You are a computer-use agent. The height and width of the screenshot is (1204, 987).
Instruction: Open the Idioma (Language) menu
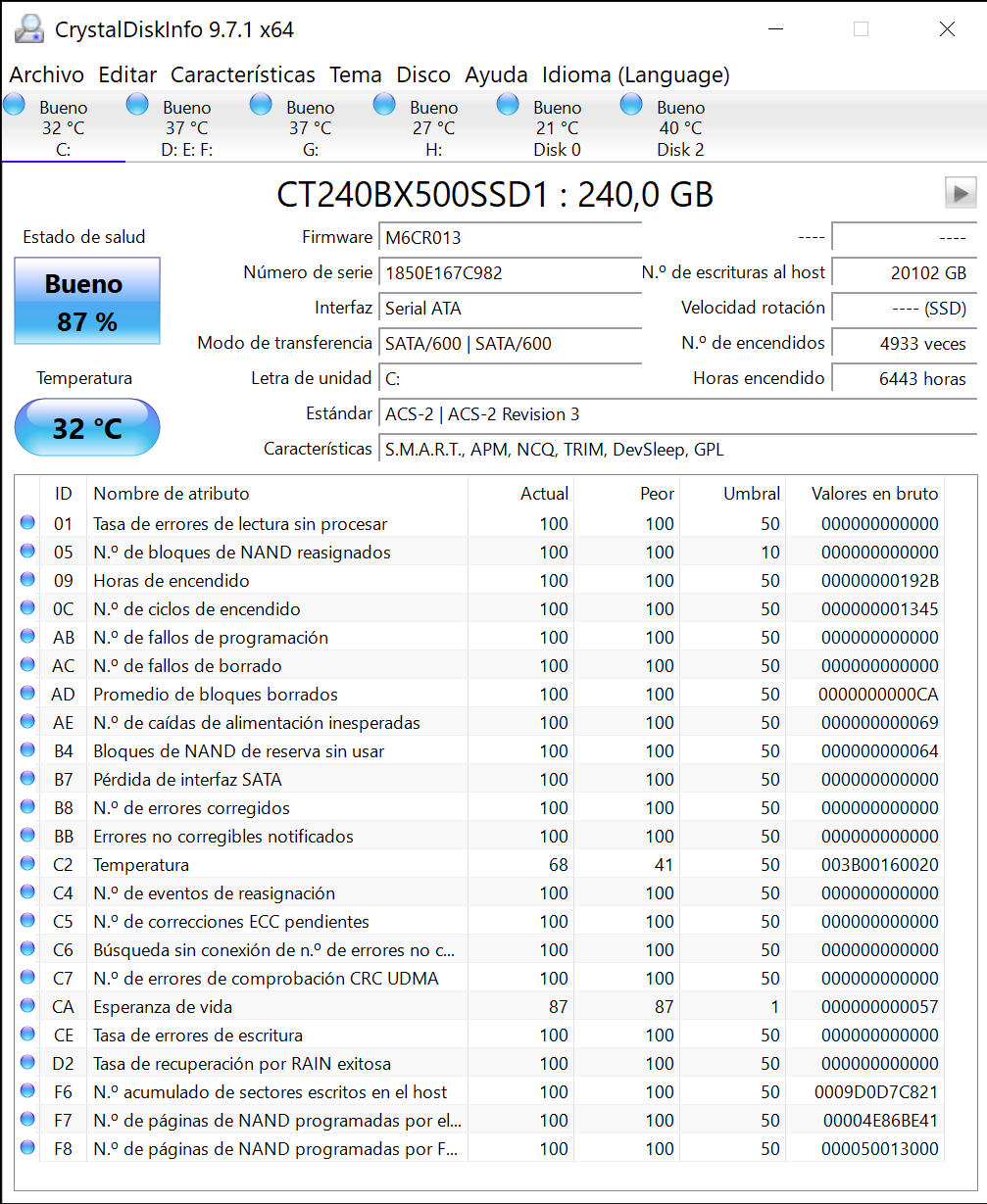[x=635, y=74]
